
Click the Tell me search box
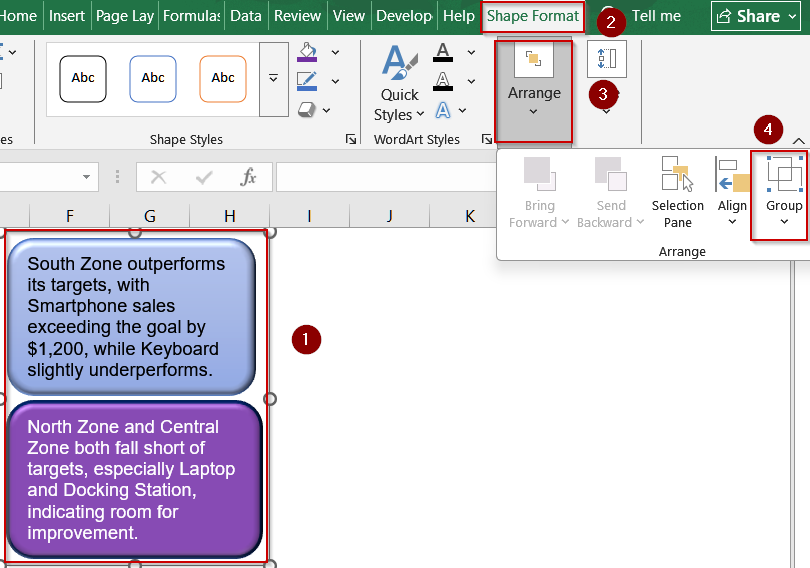click(656, 16)
